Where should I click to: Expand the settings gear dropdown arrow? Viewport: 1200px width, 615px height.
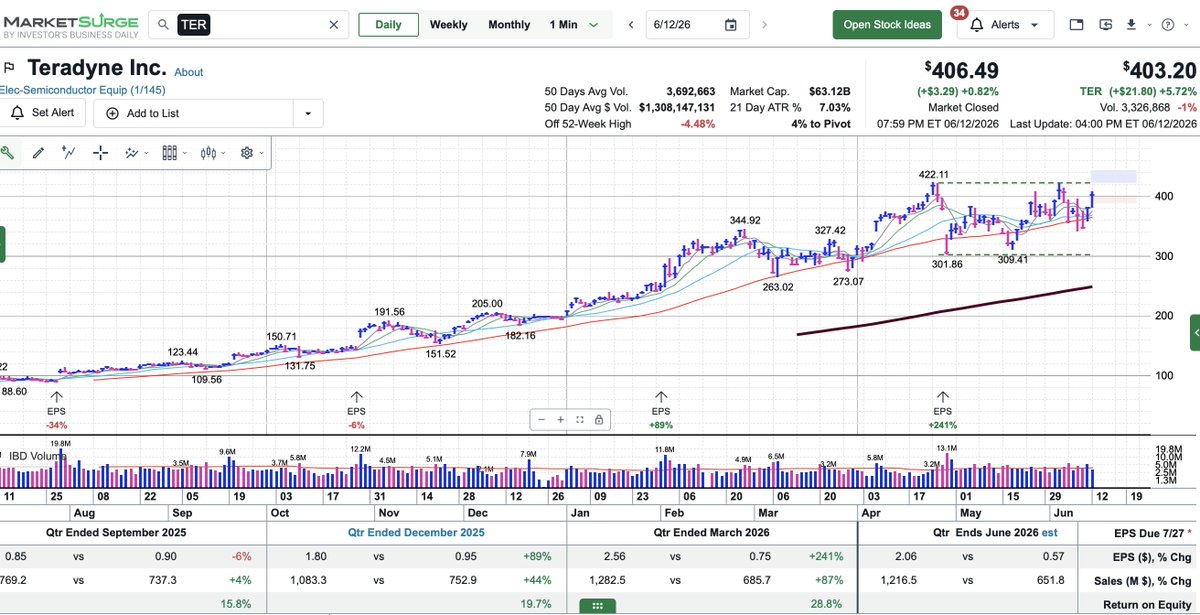262,153
